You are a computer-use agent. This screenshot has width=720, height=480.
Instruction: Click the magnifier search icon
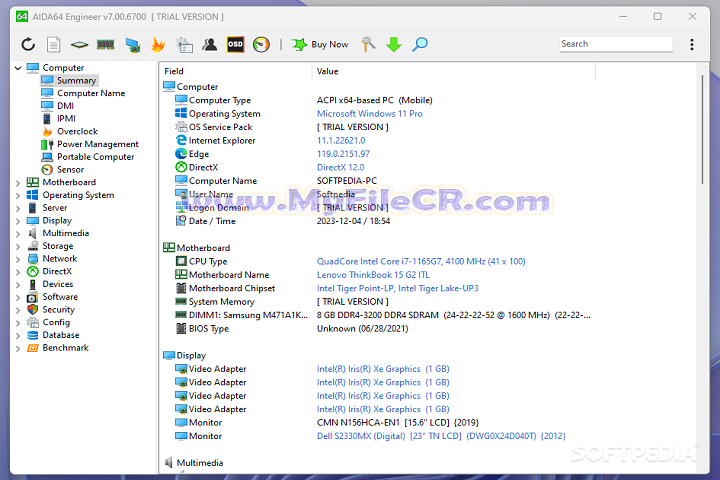[x=420, y=45]
